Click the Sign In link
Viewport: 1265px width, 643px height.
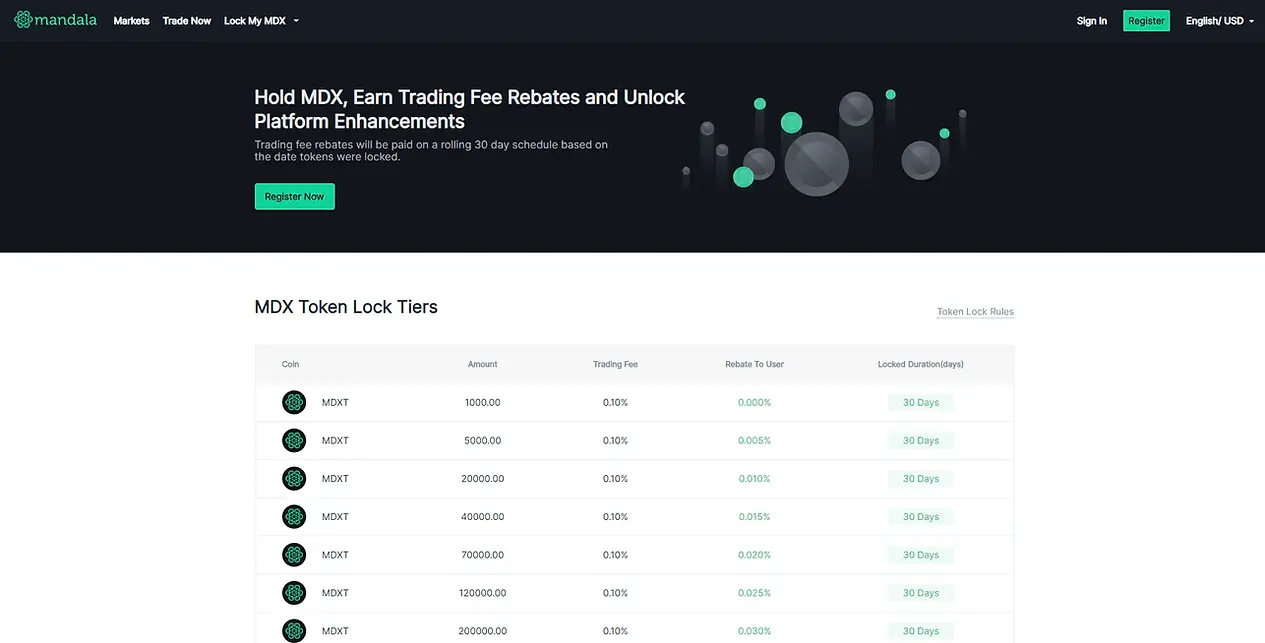(1091, 21)
